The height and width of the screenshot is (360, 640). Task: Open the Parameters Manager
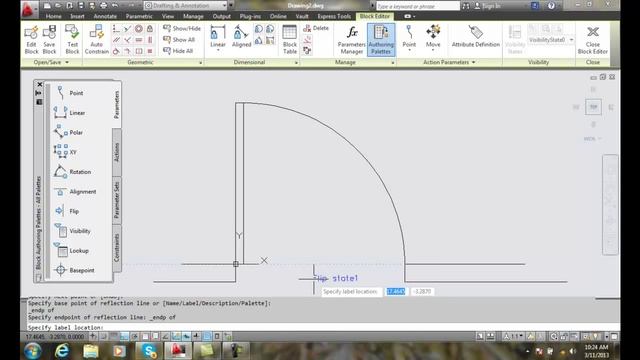[x=351, y=40]
